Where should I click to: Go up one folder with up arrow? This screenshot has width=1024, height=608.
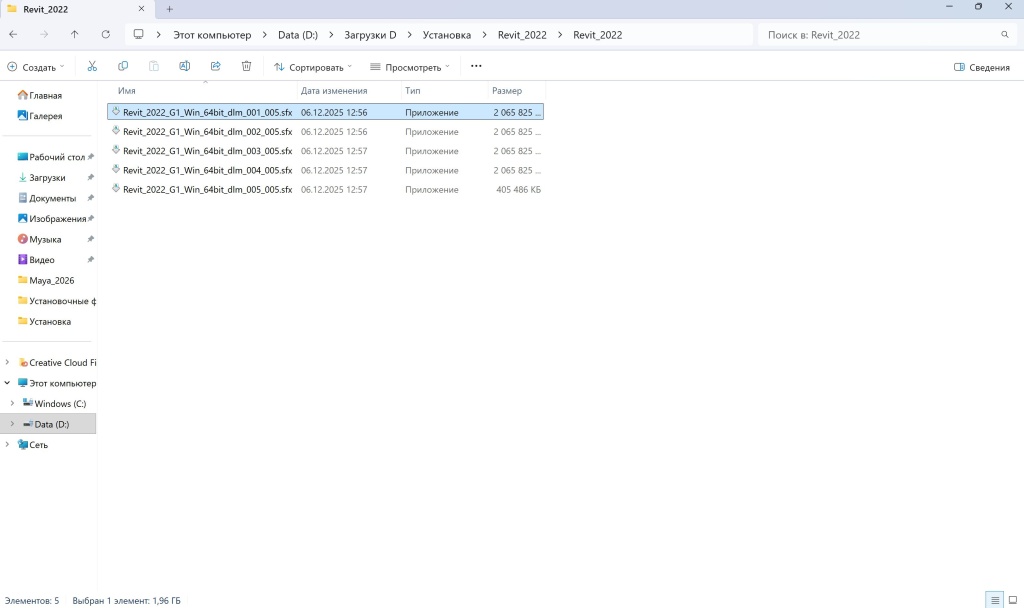(74, 35)
